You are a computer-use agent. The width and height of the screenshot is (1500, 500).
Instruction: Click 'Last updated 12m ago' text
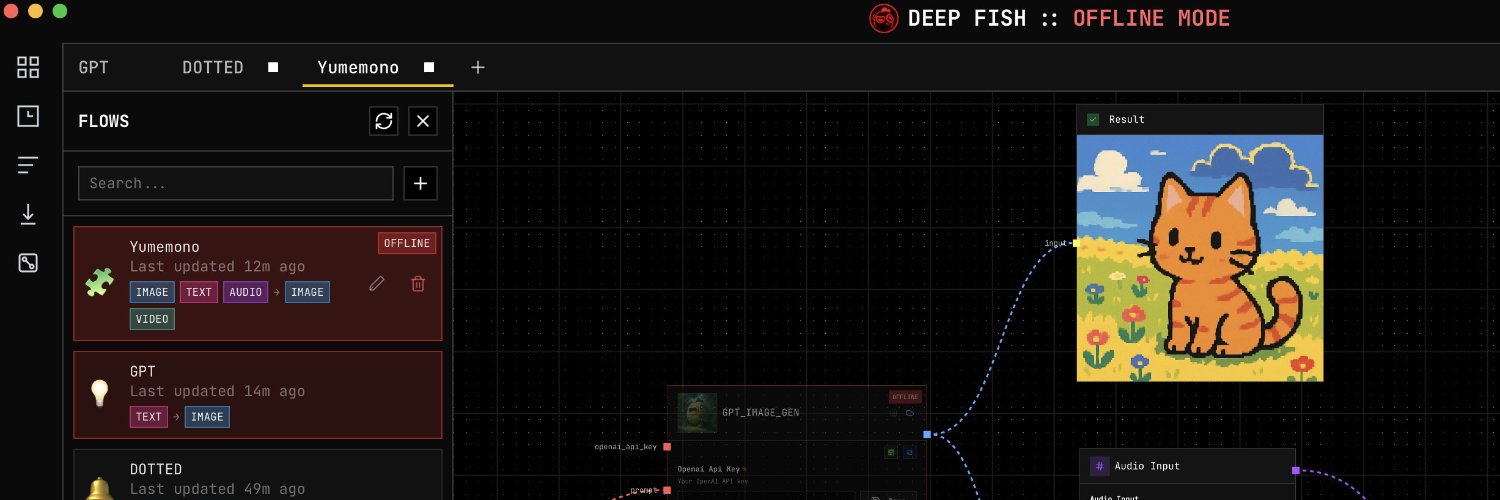click(218, 267)
